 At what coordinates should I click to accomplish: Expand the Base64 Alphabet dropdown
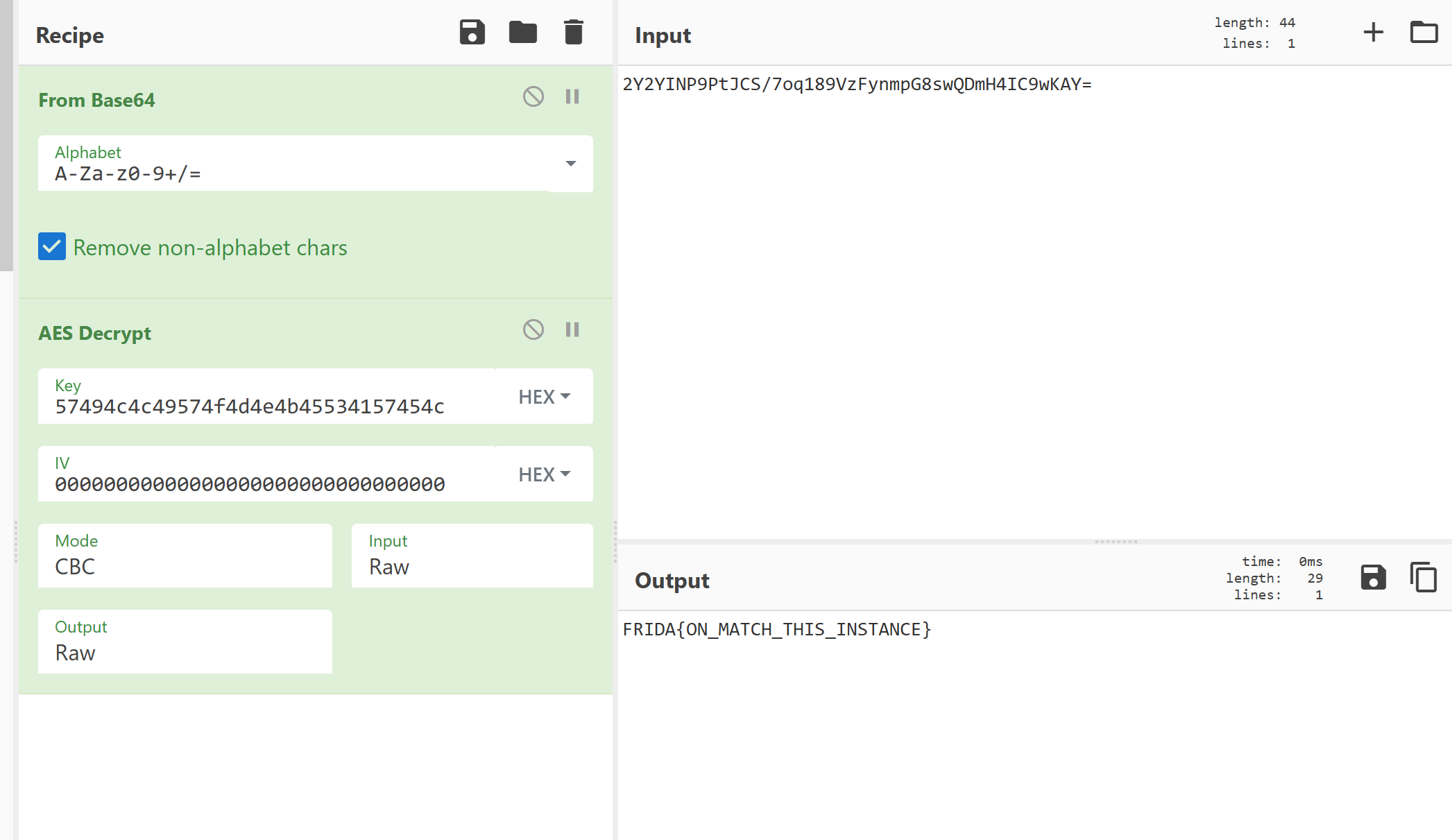570,164
